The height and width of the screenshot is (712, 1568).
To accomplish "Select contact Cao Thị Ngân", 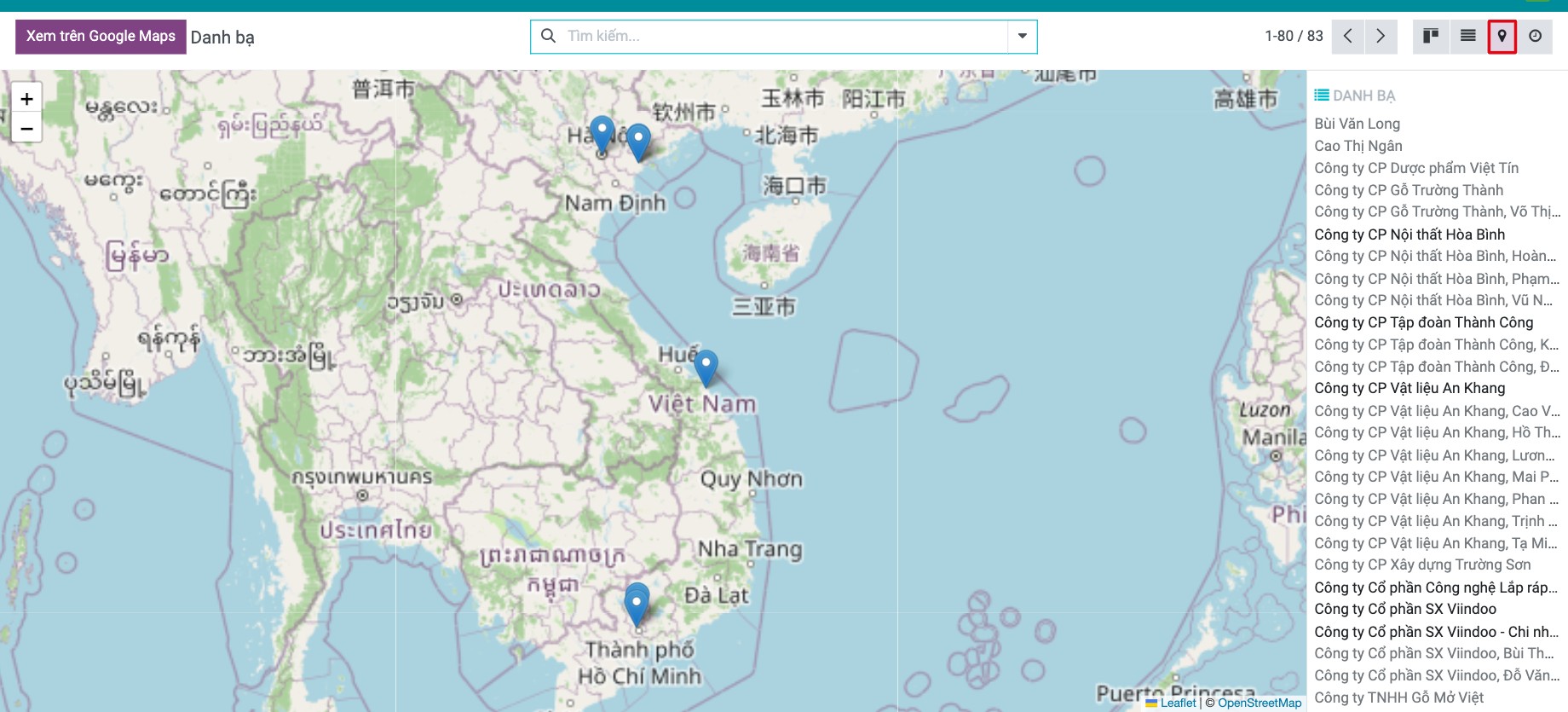I will (x=1358, y=146).
